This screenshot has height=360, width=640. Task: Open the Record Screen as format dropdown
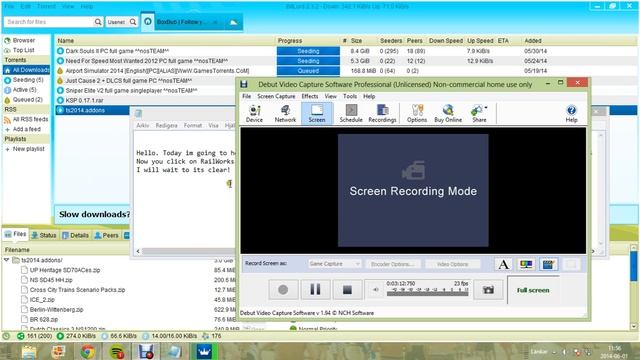(x=334, y=264)
